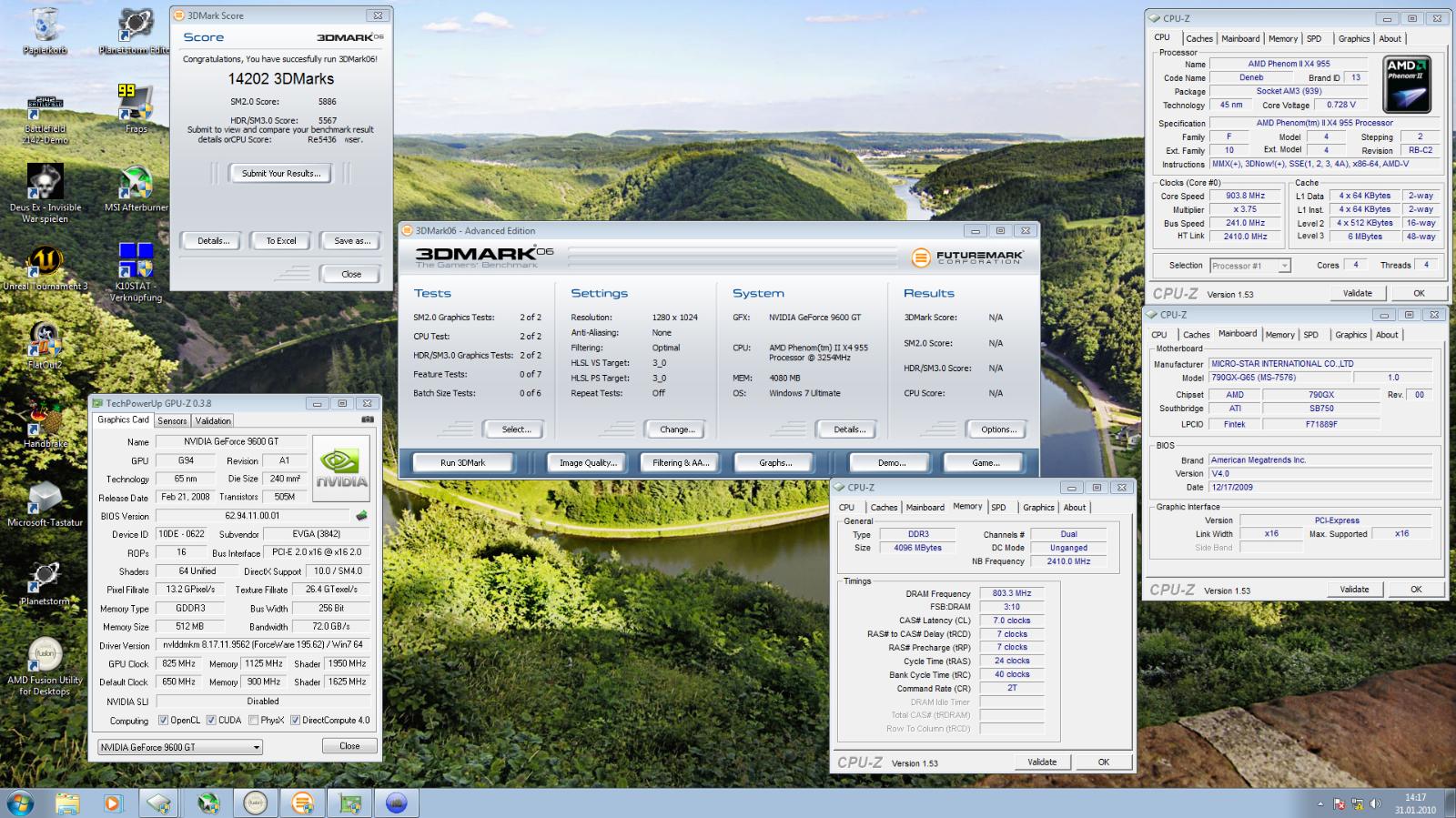Open the Microsoft-Tastatur desktop icon
The width and height of the screenshot is (1456, 818).
[x=45, y=503]
